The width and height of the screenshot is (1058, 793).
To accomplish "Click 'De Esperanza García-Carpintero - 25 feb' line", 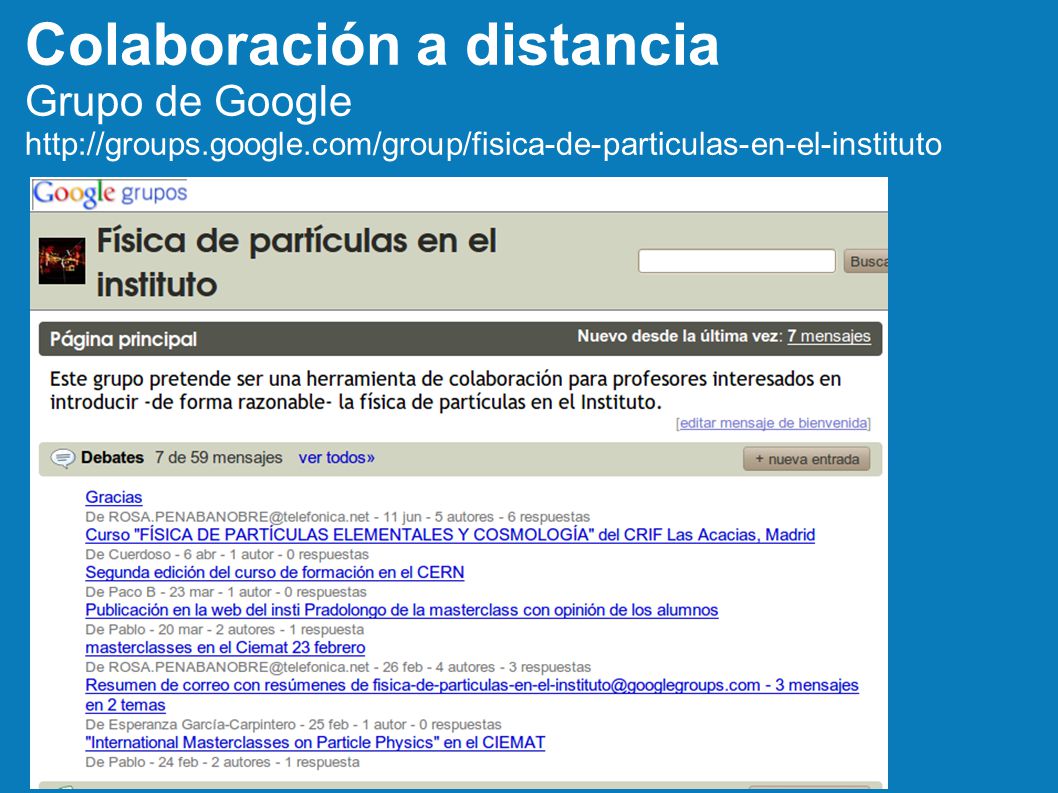I will [x=293, y=725].
